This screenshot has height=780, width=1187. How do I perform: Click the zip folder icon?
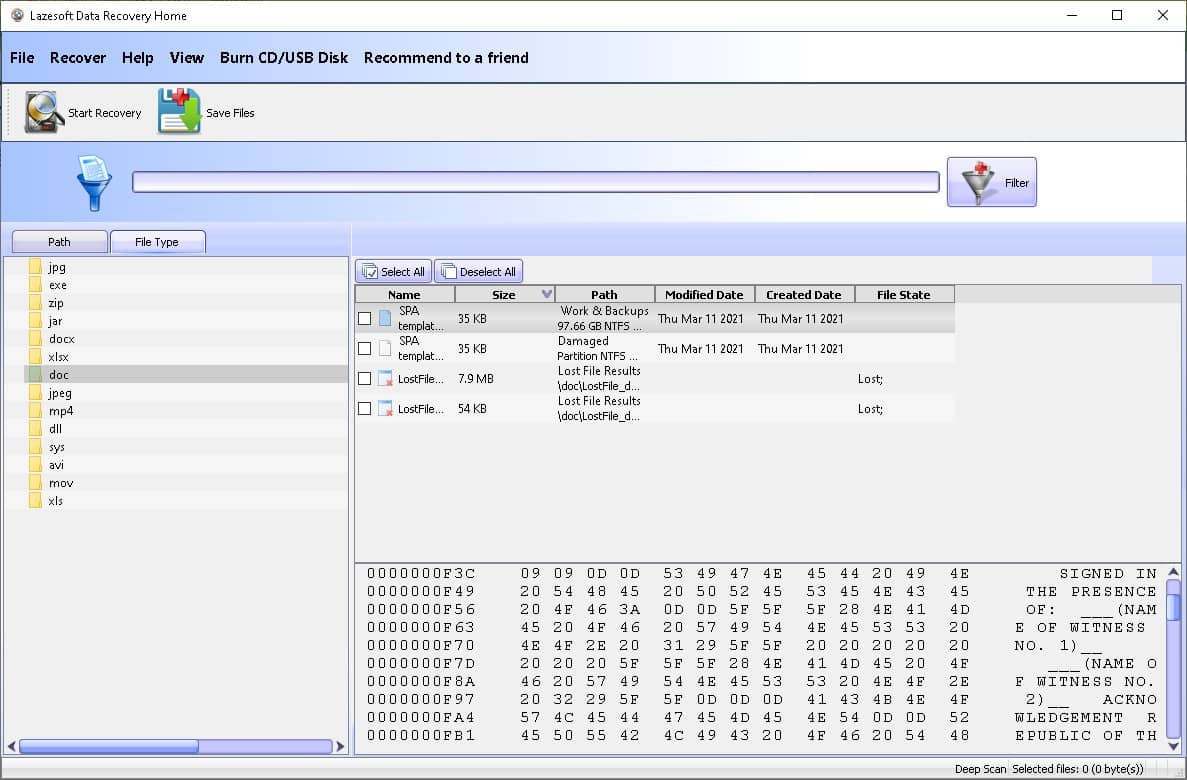(35, 303)
